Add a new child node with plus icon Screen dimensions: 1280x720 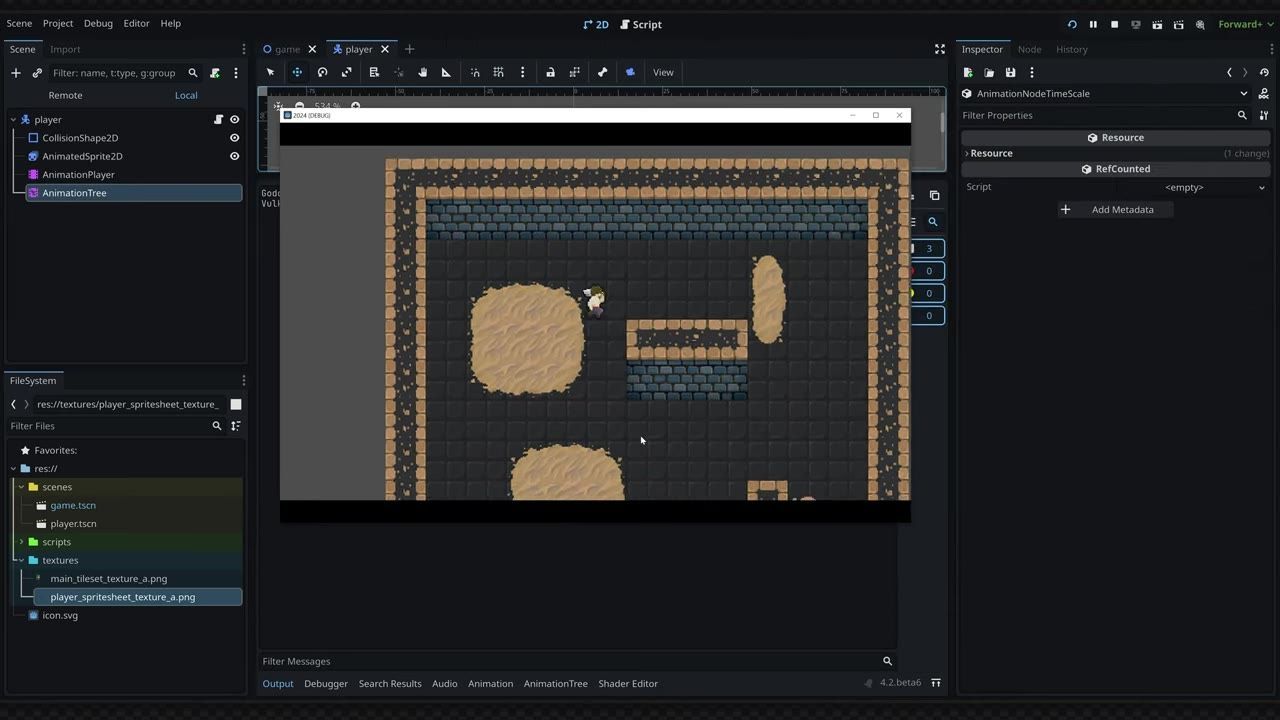[15, 73]
